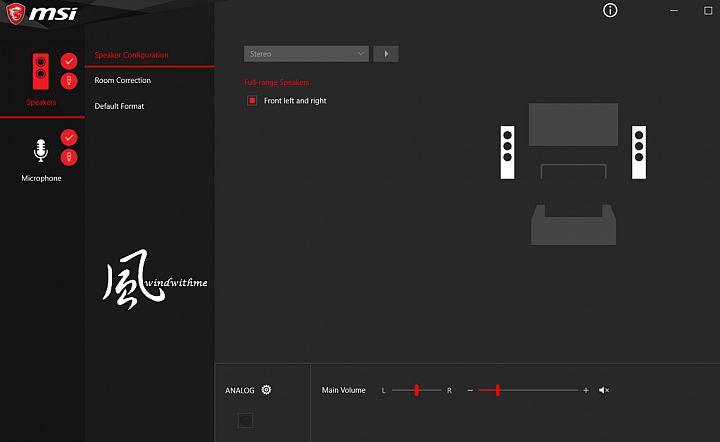Click the checkmark icon beside Speakers

pyautogui.click(x=69, y=61)
